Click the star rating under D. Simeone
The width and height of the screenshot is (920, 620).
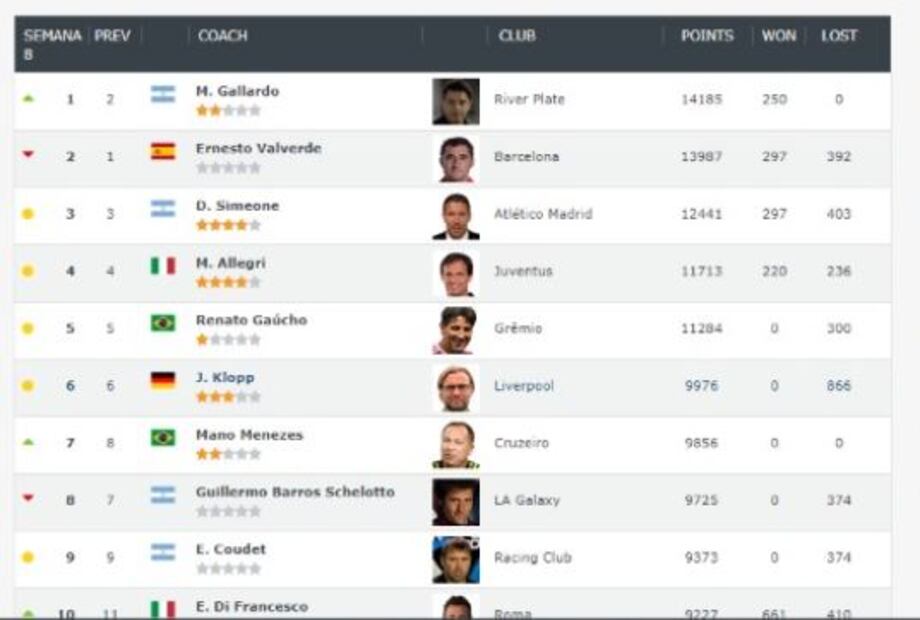(x=228, y=225)
